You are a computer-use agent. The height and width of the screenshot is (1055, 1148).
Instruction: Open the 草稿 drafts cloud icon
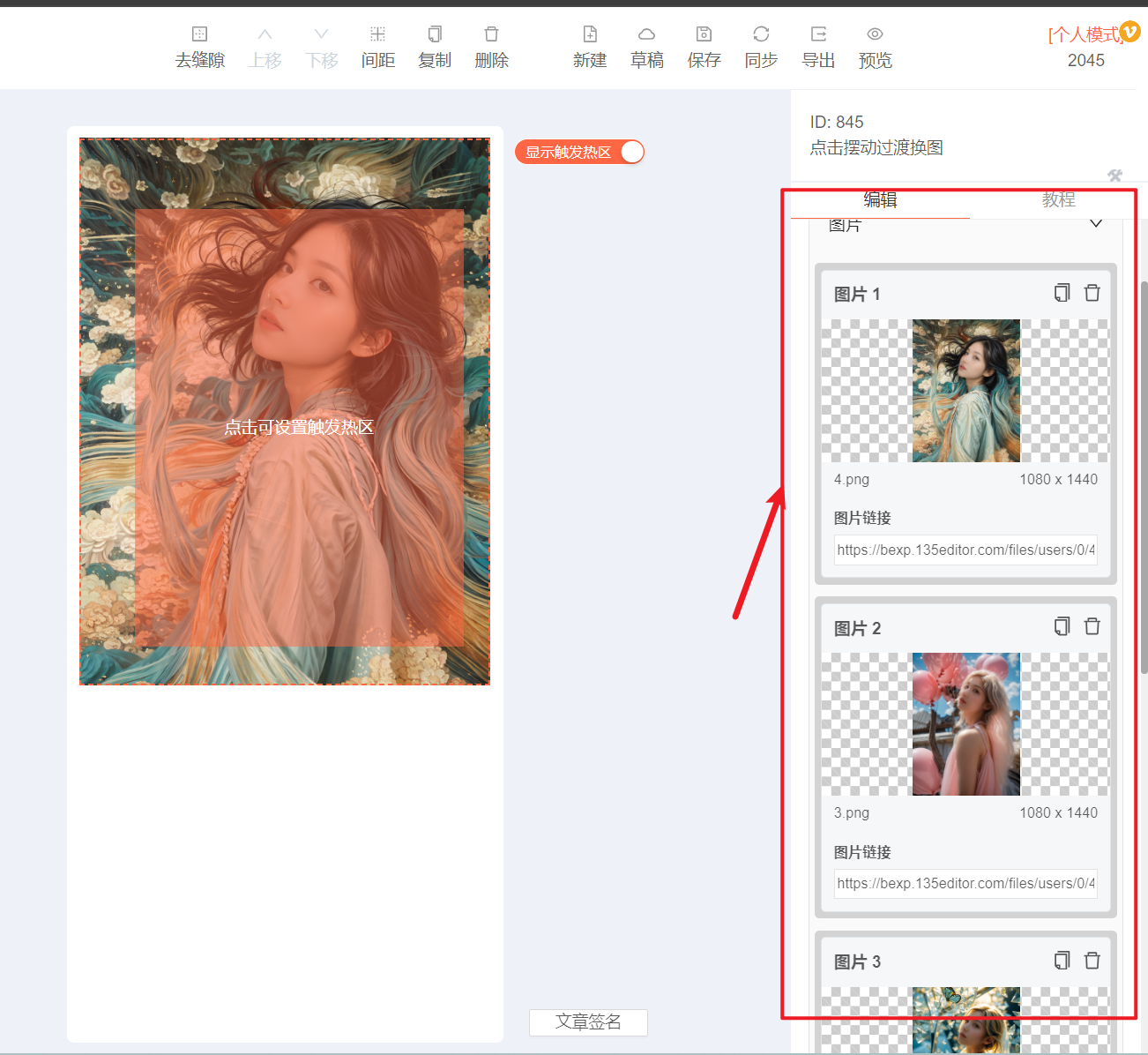[647, 34]
